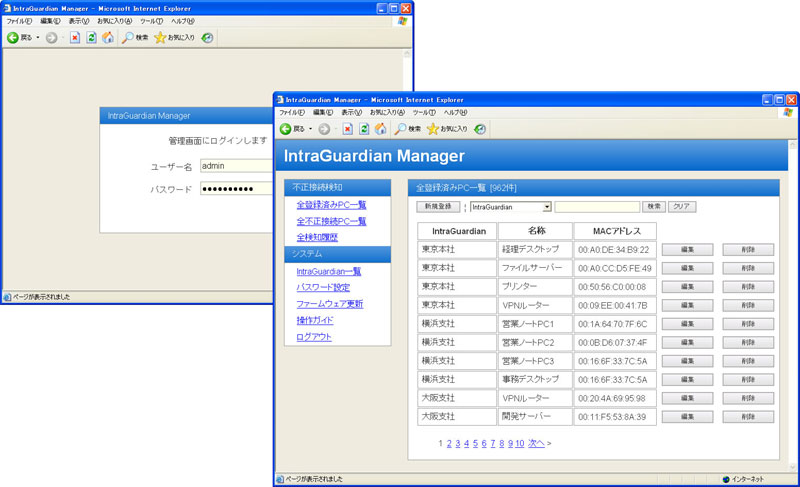Click 削除 button for プリンター row
Image resolution: width=800 pixels, height=487 pixels.
(x=748, y=287)
